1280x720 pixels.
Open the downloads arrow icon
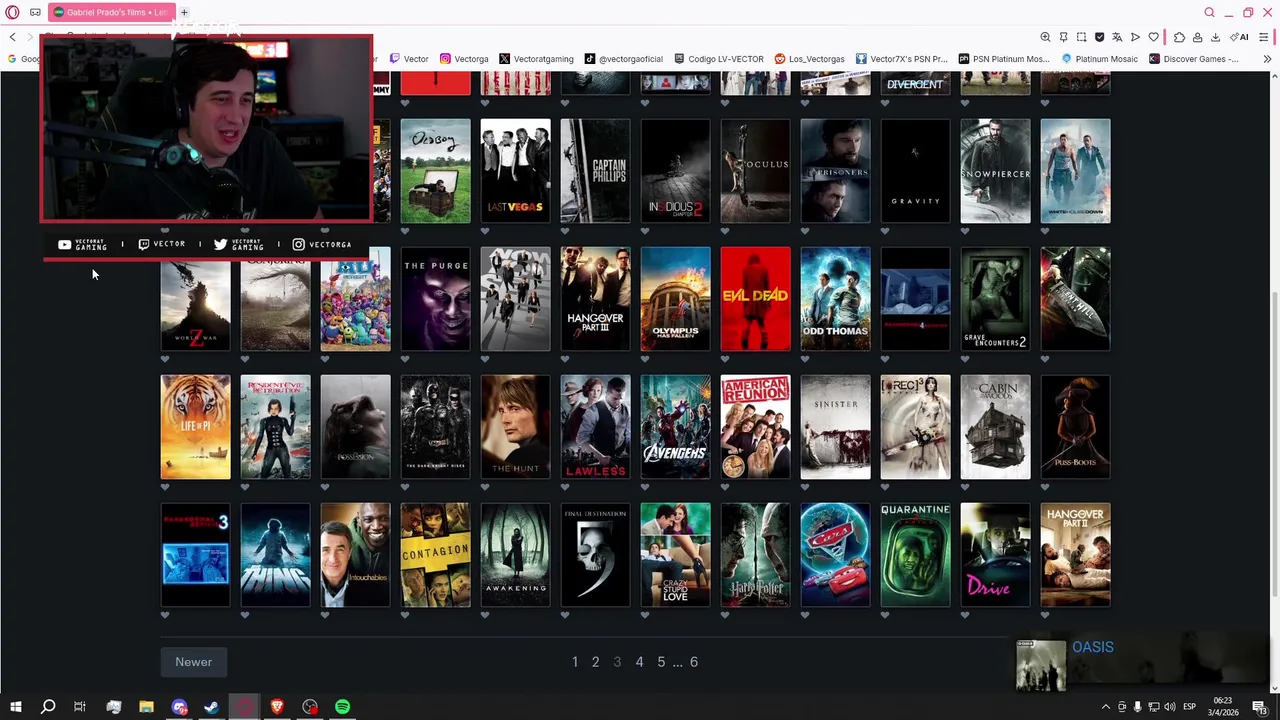click(x=1215, y=37)
